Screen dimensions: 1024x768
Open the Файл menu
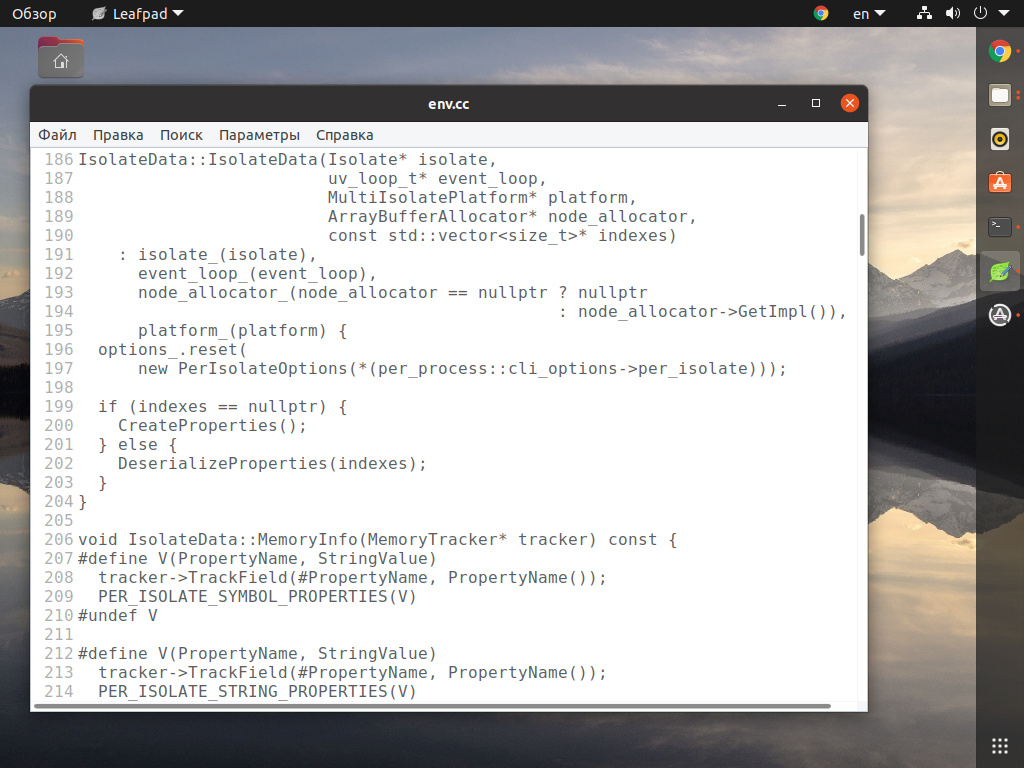click(x=57, y=135)
